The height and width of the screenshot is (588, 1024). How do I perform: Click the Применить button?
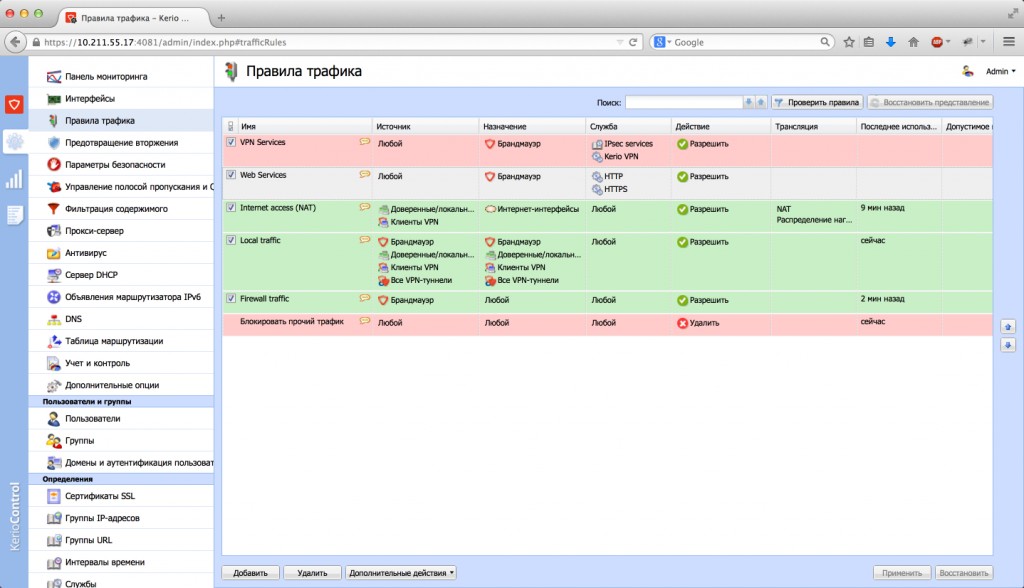[902, 573]
